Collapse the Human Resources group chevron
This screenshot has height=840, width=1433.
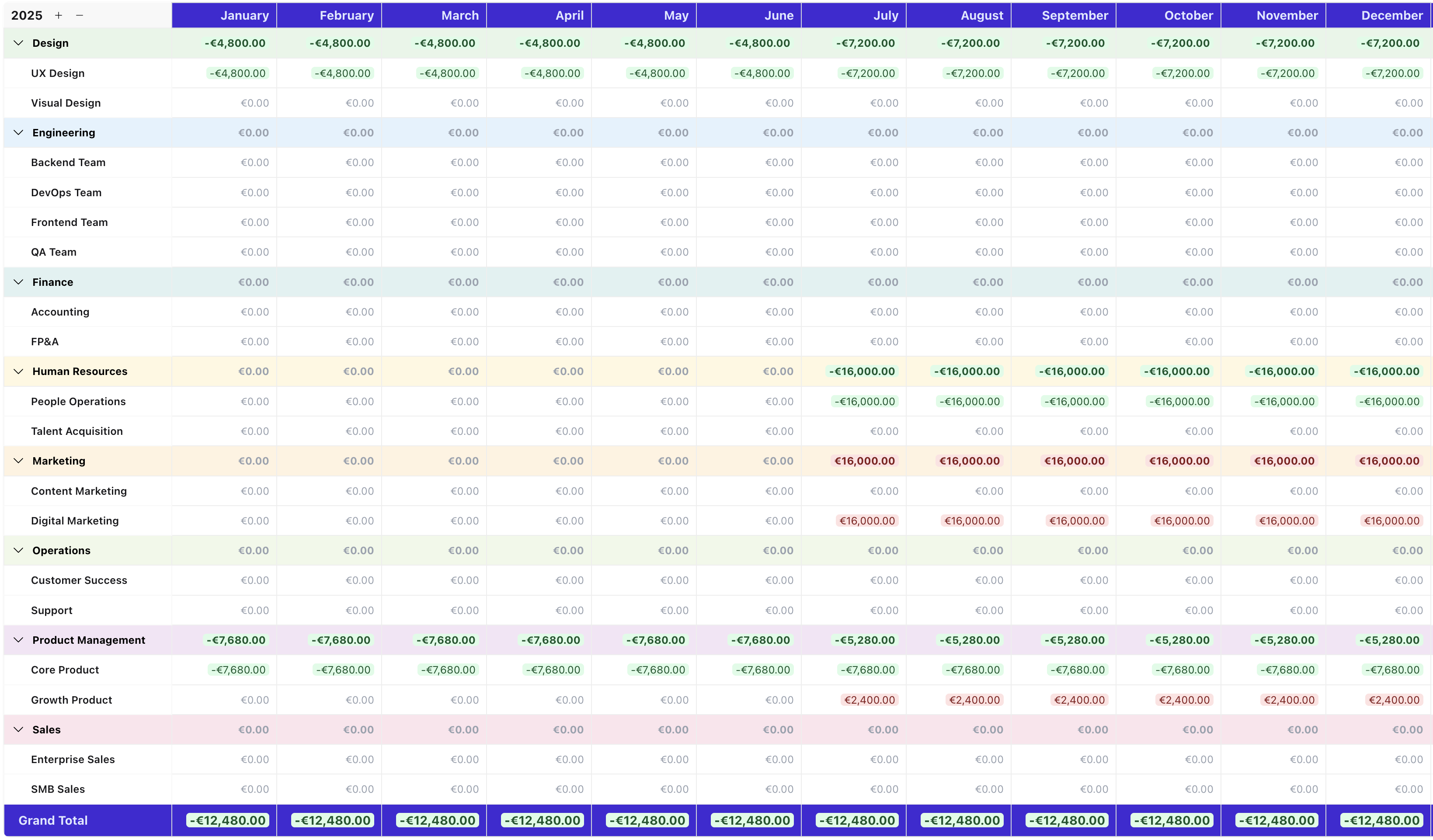point(18,371)
